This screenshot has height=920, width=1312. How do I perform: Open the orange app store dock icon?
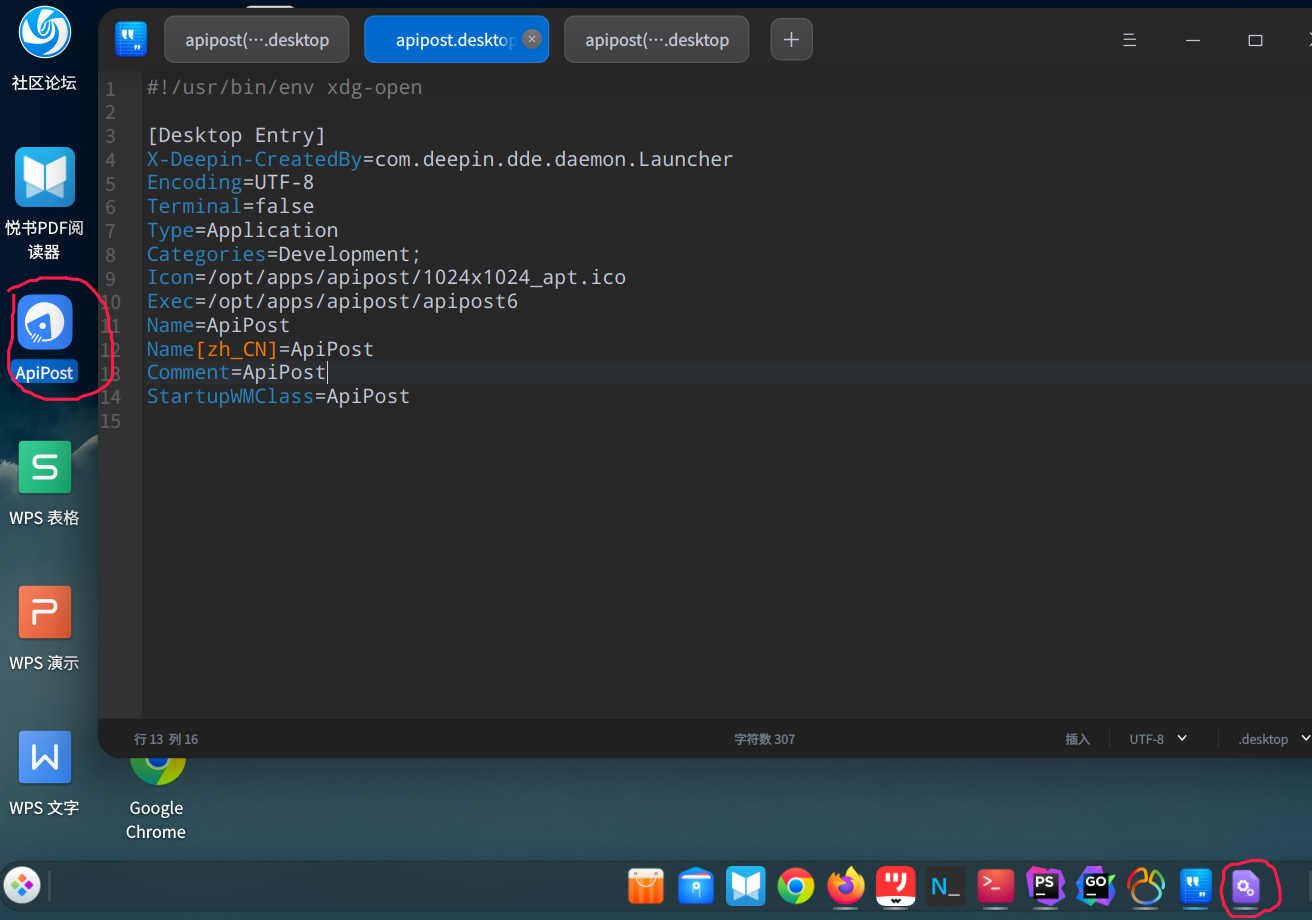(646, 886)
